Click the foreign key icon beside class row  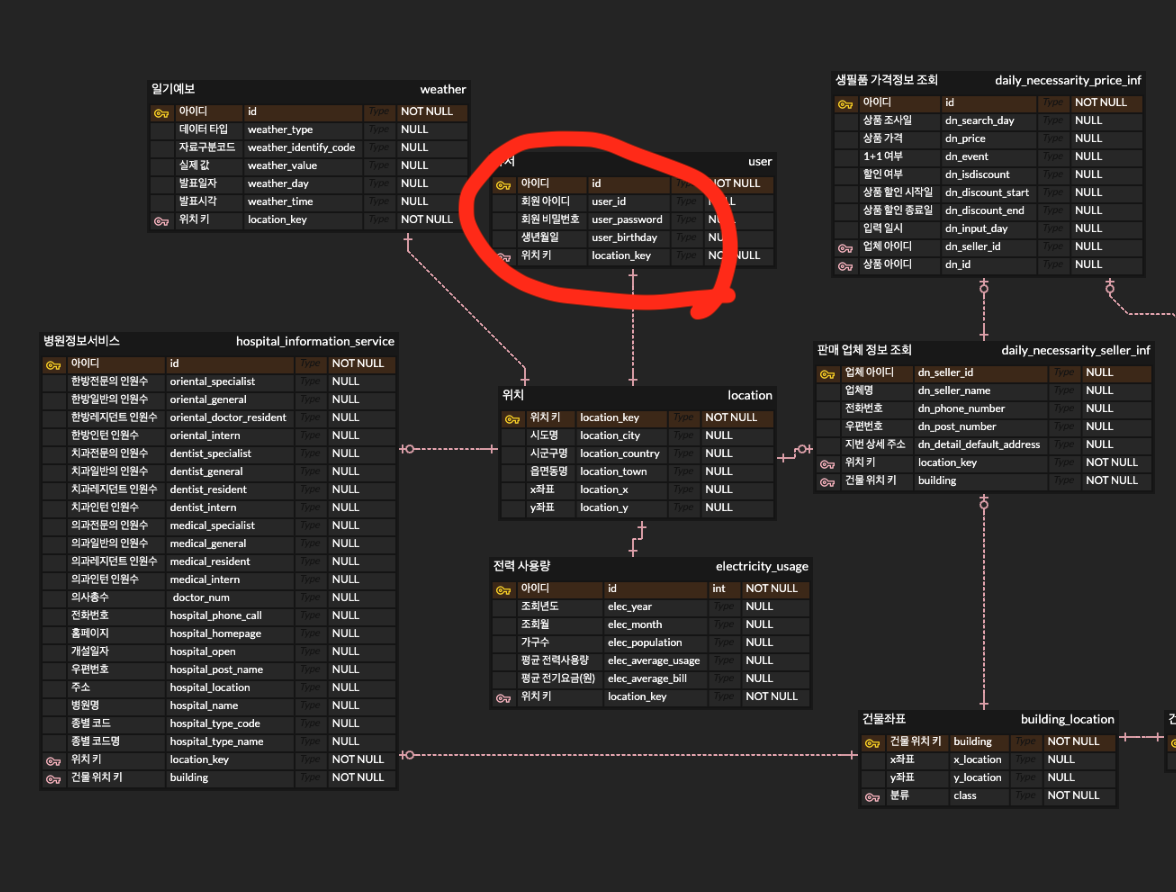click(x=872, y=797)
